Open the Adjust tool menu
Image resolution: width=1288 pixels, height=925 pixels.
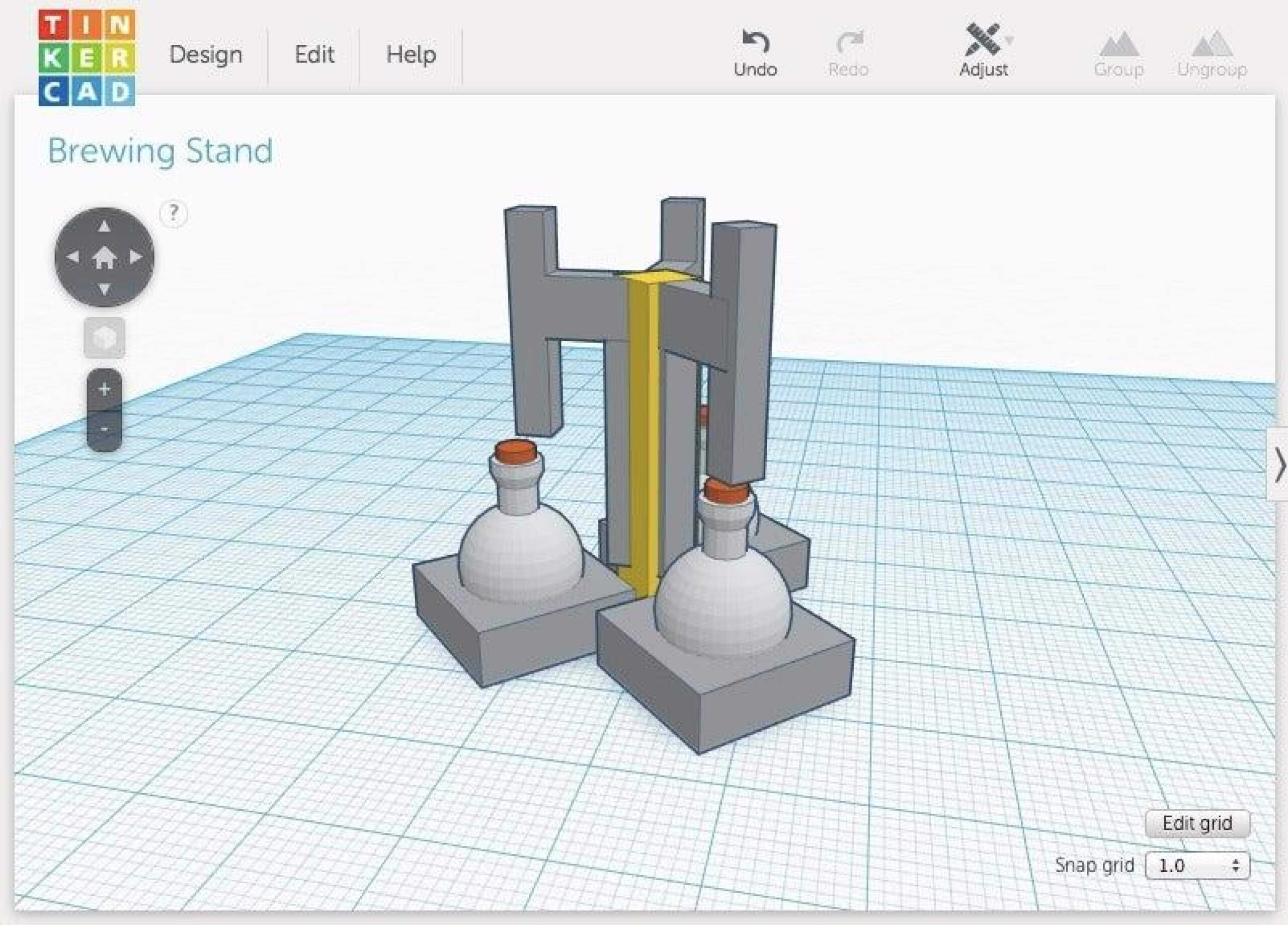(x=984, y=50)
